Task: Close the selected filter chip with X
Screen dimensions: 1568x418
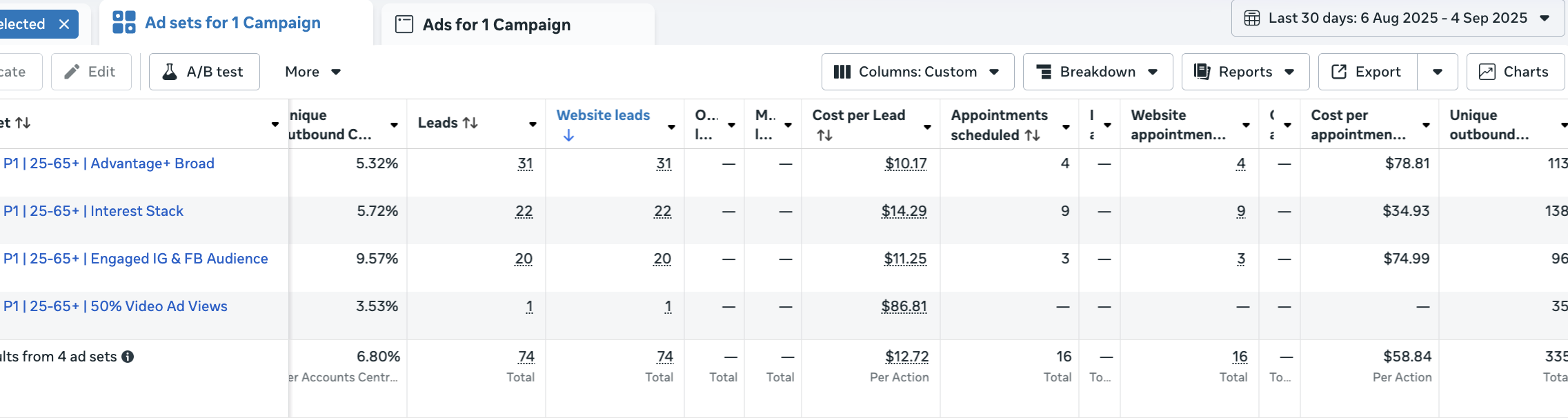Action: [x=64, y=24]
